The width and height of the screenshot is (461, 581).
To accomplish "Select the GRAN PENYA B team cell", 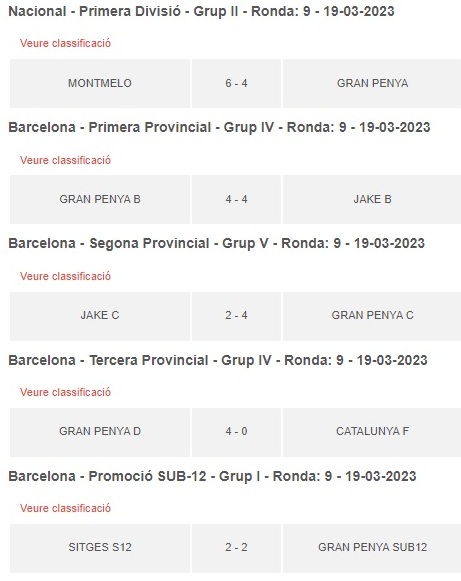I will 100,199.
